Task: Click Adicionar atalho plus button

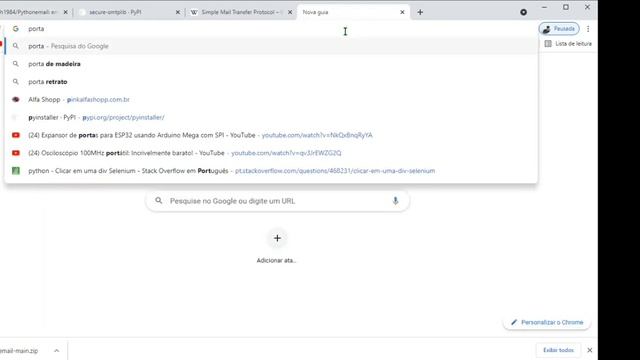Action: [277, 238]
